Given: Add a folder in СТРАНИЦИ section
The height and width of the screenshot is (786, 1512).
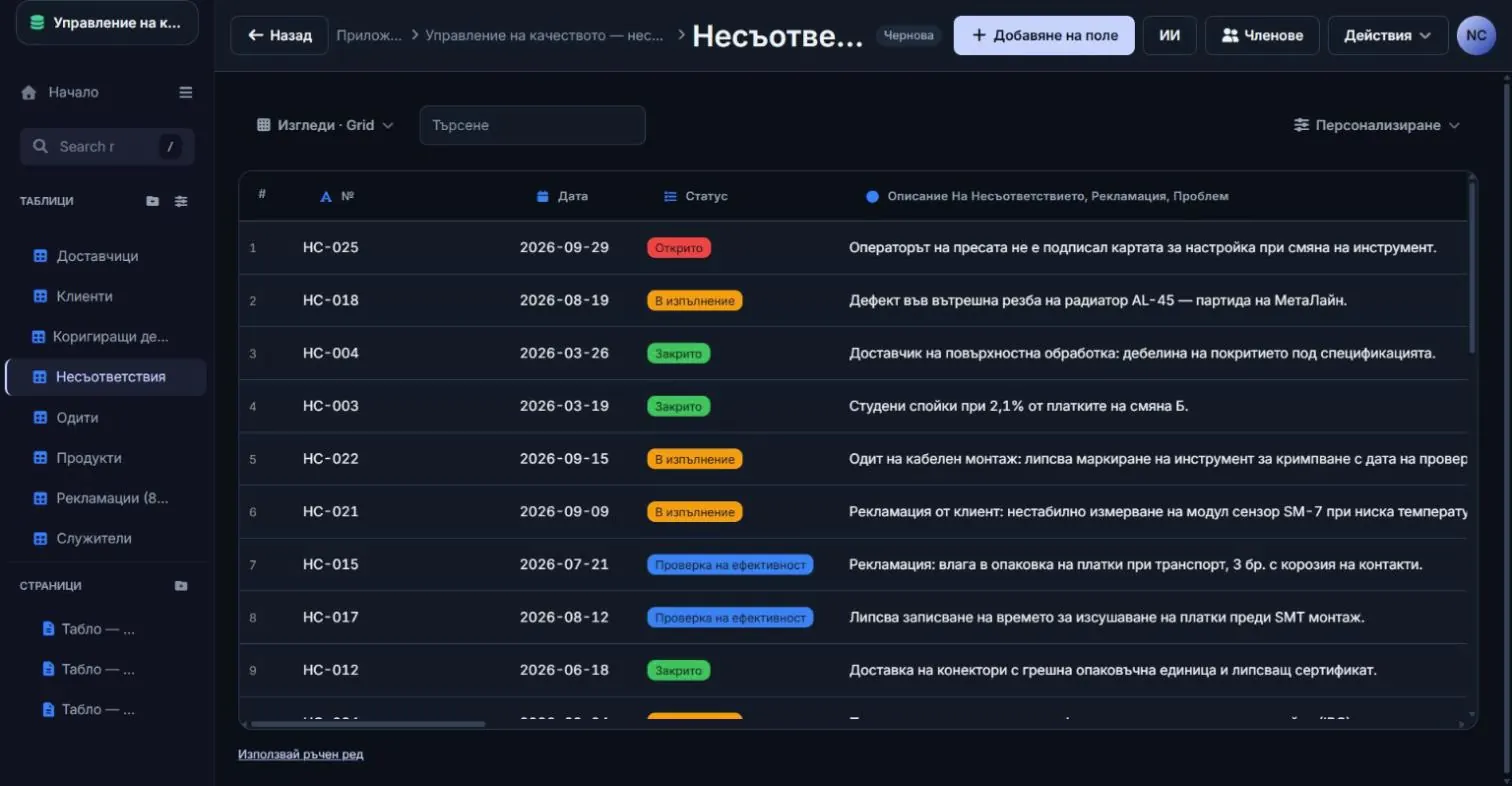Looking at the screenshot, I should (181, 586).
